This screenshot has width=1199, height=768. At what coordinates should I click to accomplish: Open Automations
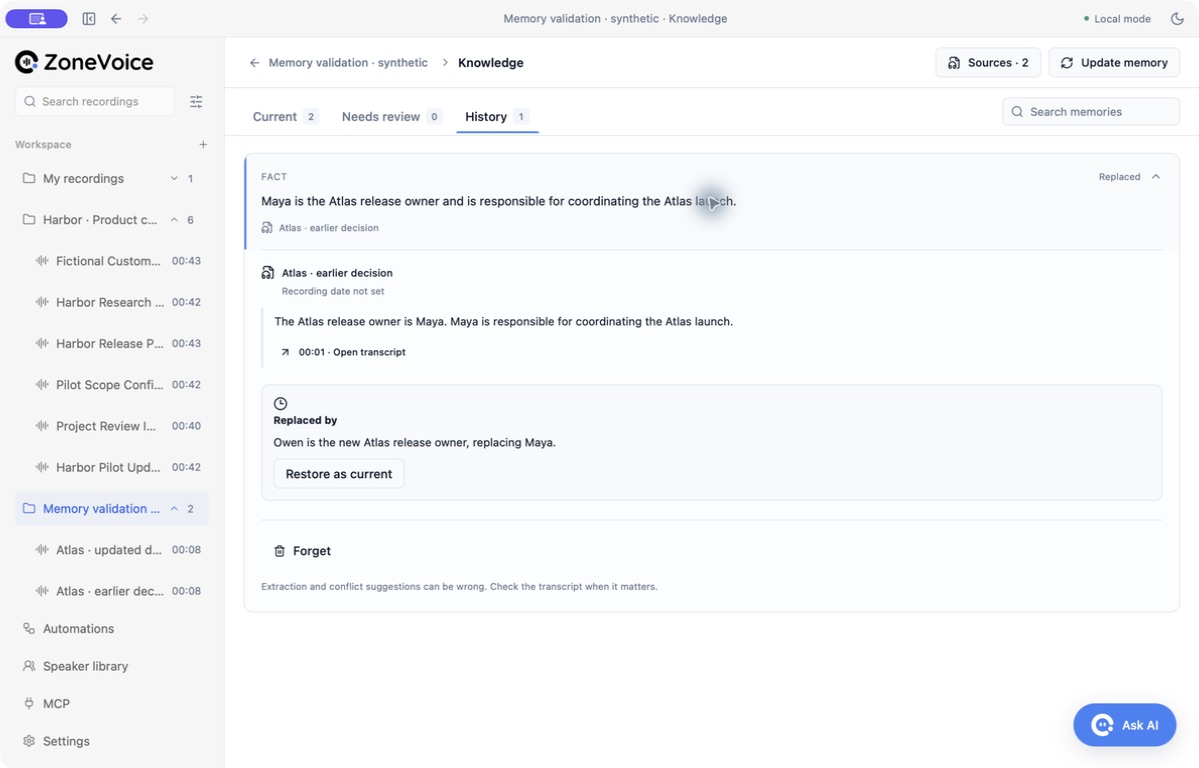(x=78, y=629)
